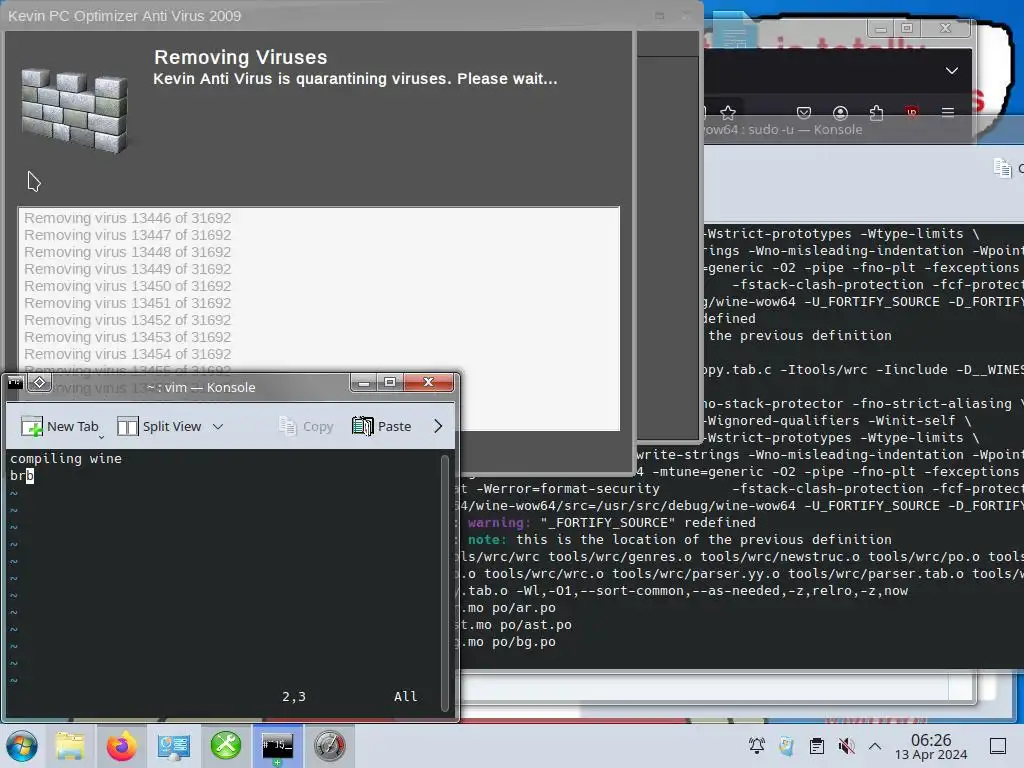
Task: Open the Start menu orb
Action: click(22, 746)
